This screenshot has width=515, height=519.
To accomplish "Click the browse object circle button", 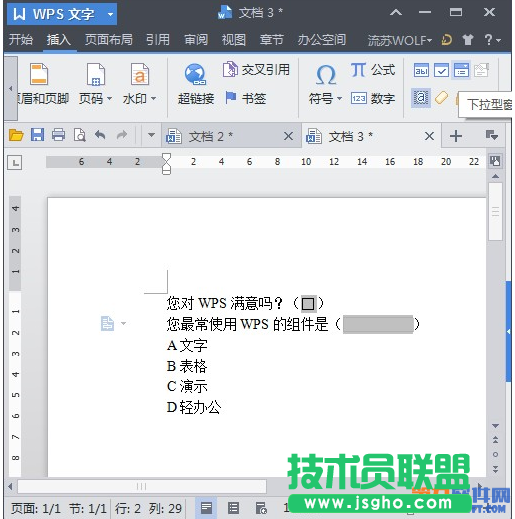I will tap(496, 454).
